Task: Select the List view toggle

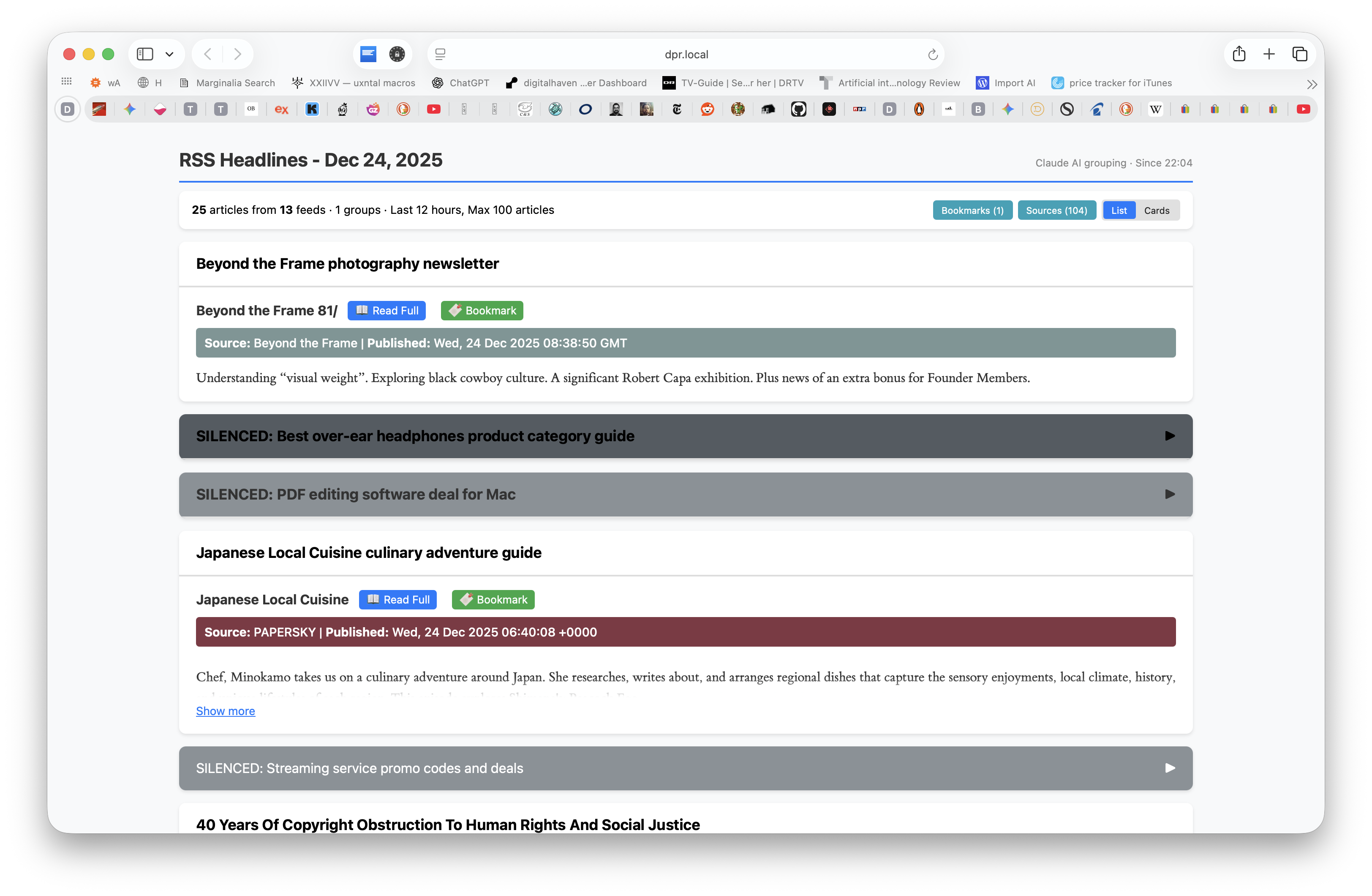Action: pyautogui.click(x=1119, y=210)
